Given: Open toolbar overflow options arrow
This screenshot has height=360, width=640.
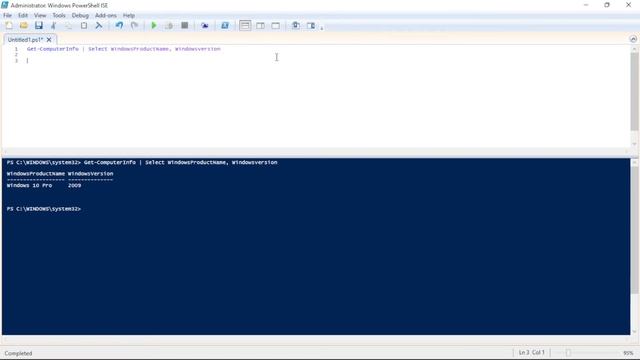Looking at the screenshot, I should click(322, 28).
